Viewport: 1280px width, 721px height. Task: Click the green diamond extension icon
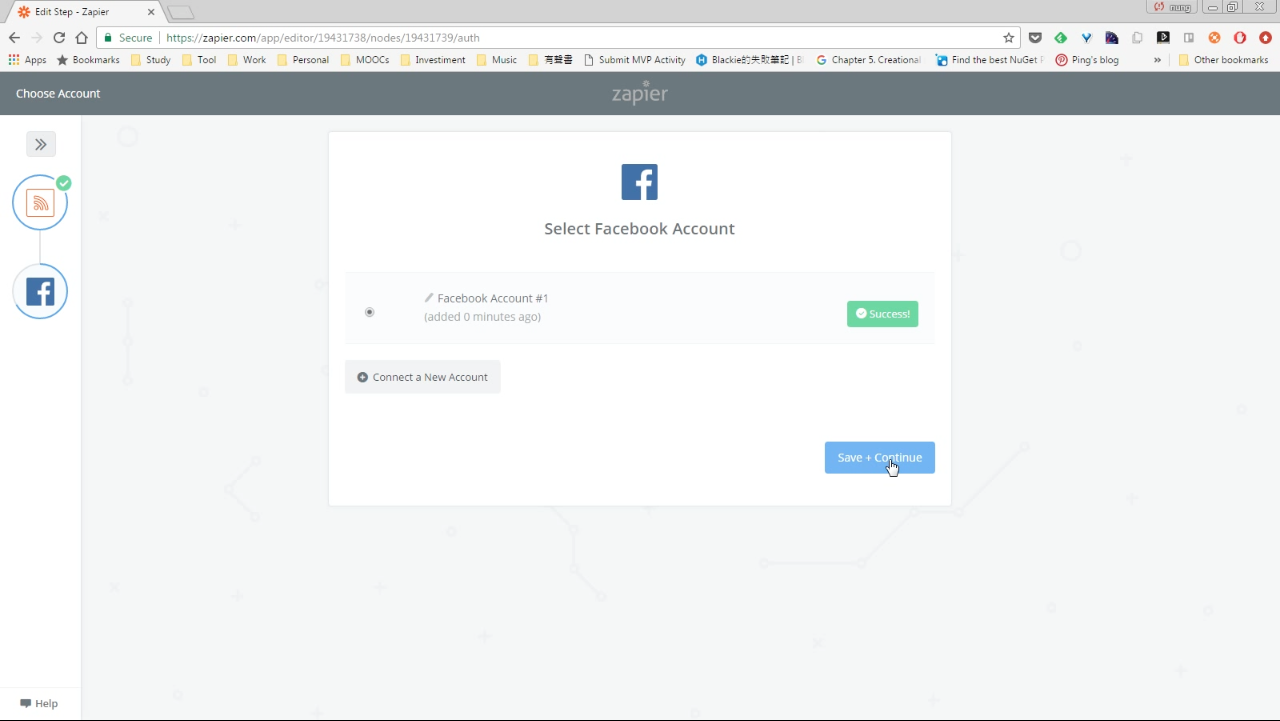[1061, 38]
